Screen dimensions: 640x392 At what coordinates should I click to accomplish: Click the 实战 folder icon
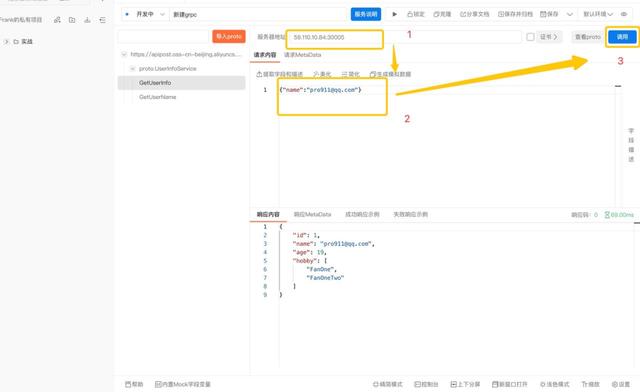pyautogui.click(x=16, y=42)
